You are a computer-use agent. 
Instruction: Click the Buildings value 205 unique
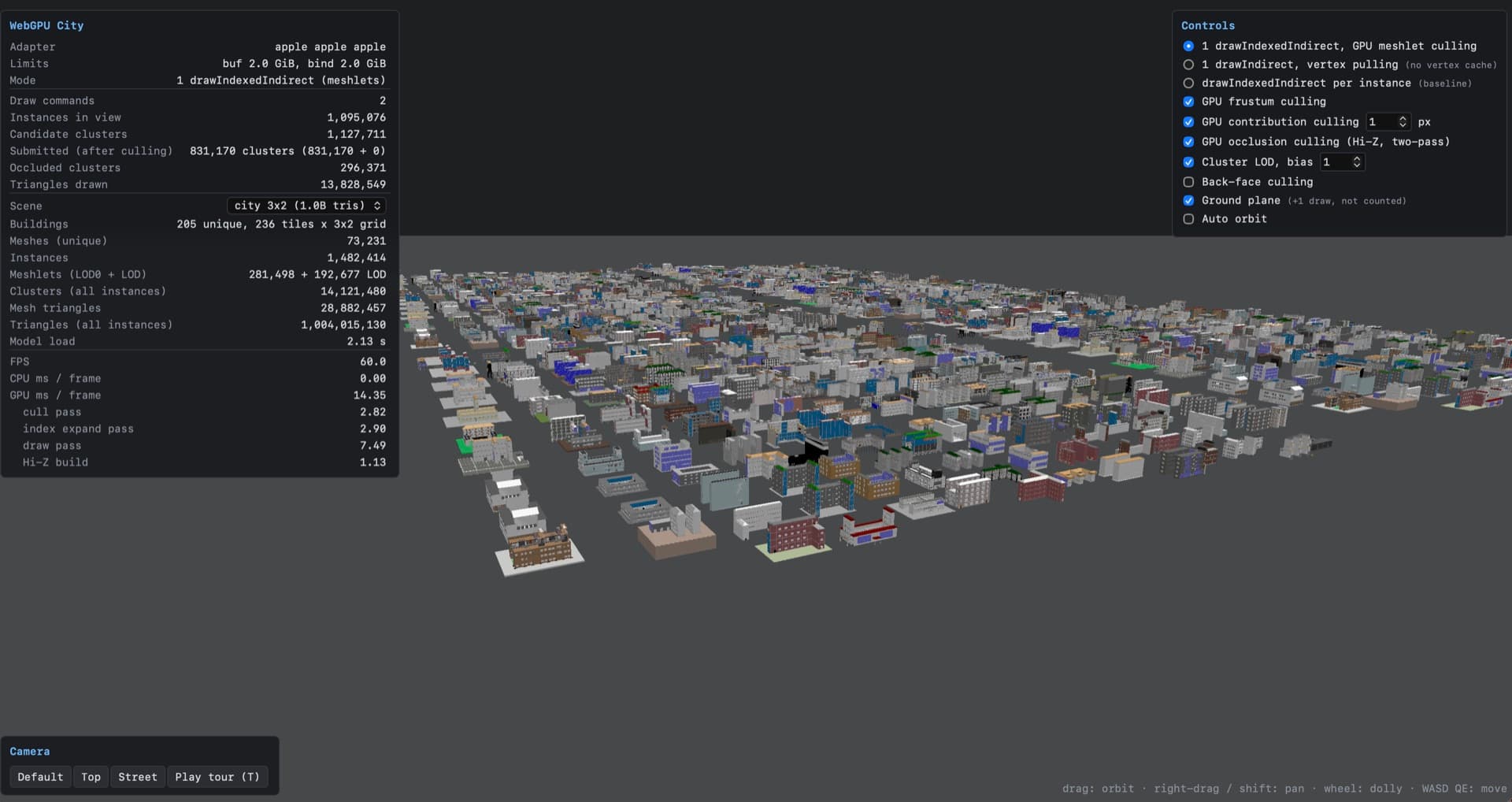[x=281, y=225]
